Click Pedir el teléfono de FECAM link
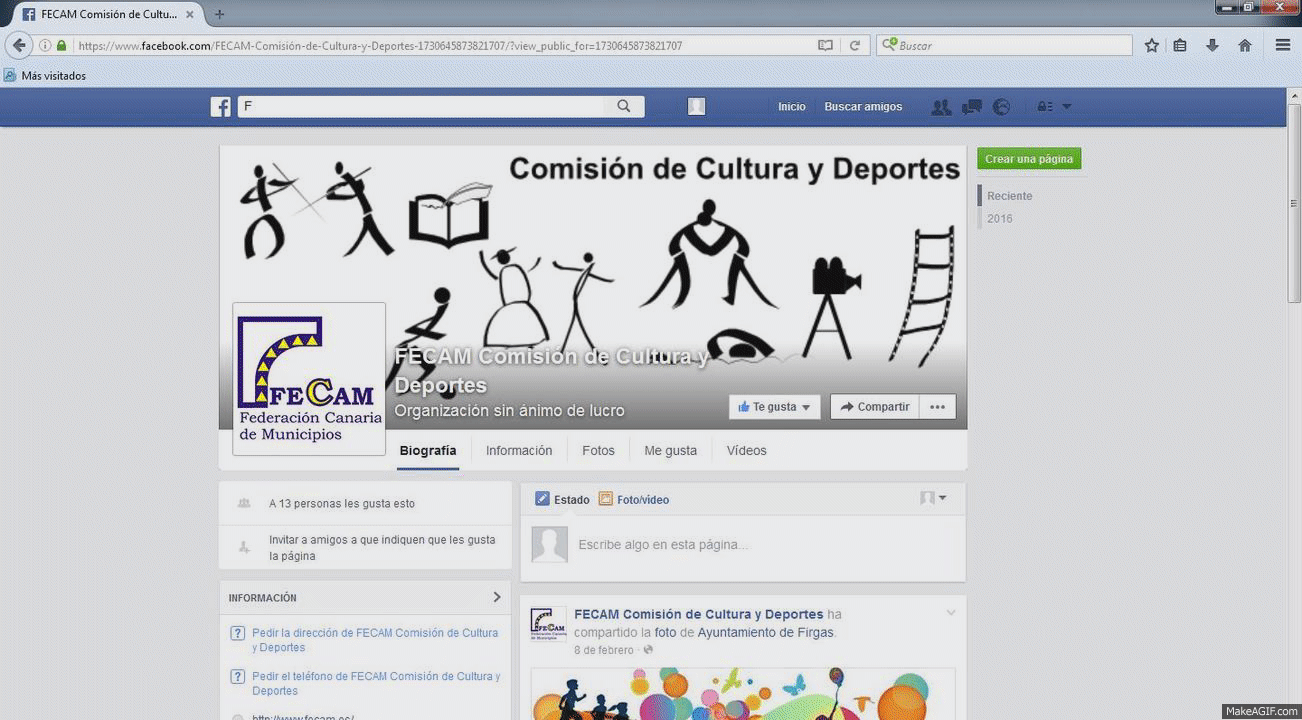Viewport: 1302px width, 720px height. [x=376, y=683]
